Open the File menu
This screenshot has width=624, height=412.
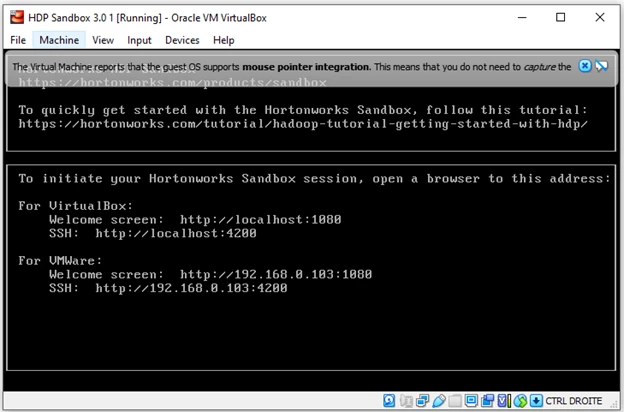(18, 40)
